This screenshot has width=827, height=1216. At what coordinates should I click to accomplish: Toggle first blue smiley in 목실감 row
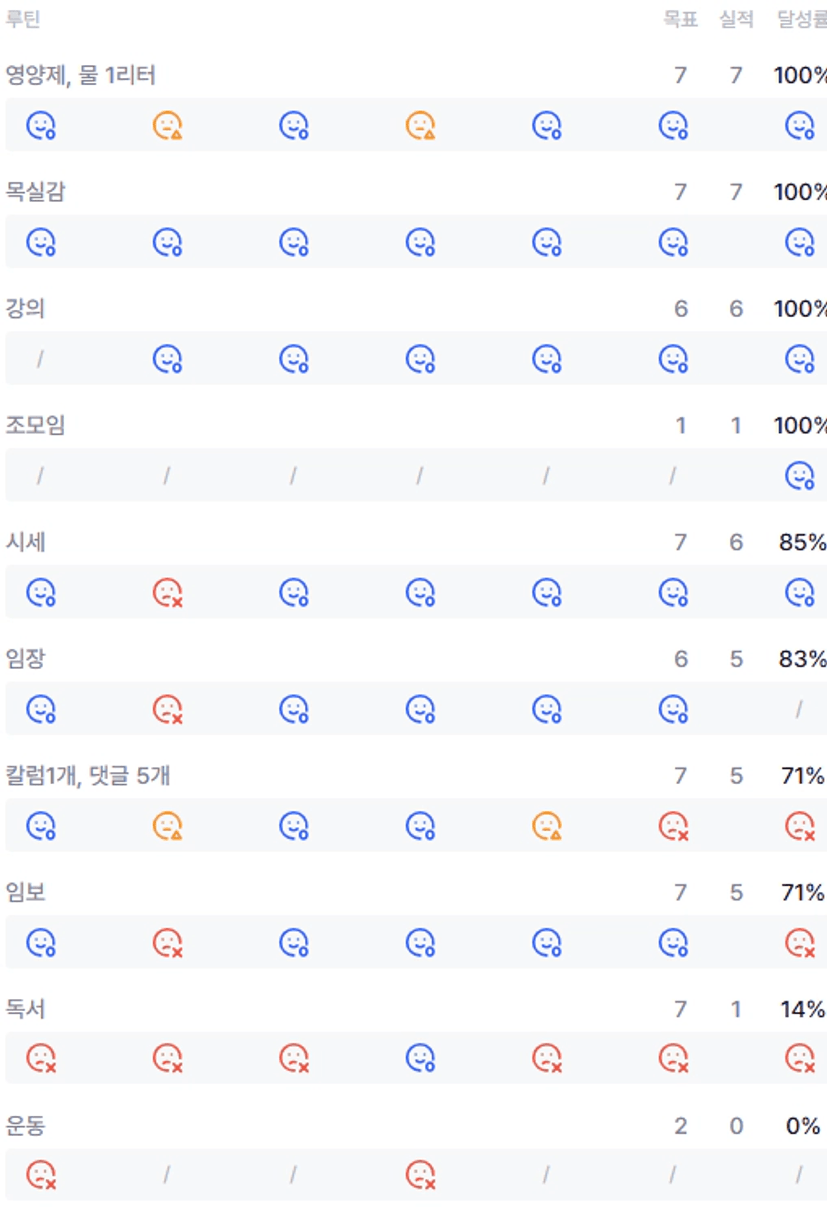tap(41, 242)
